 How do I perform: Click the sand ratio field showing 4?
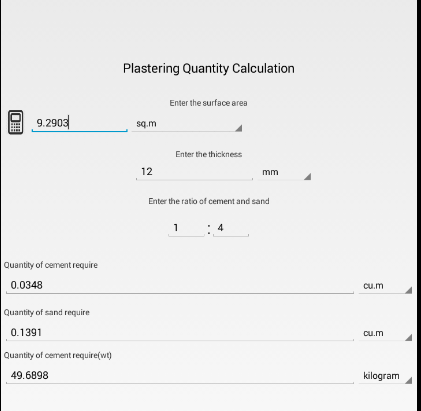coord(231,228)
